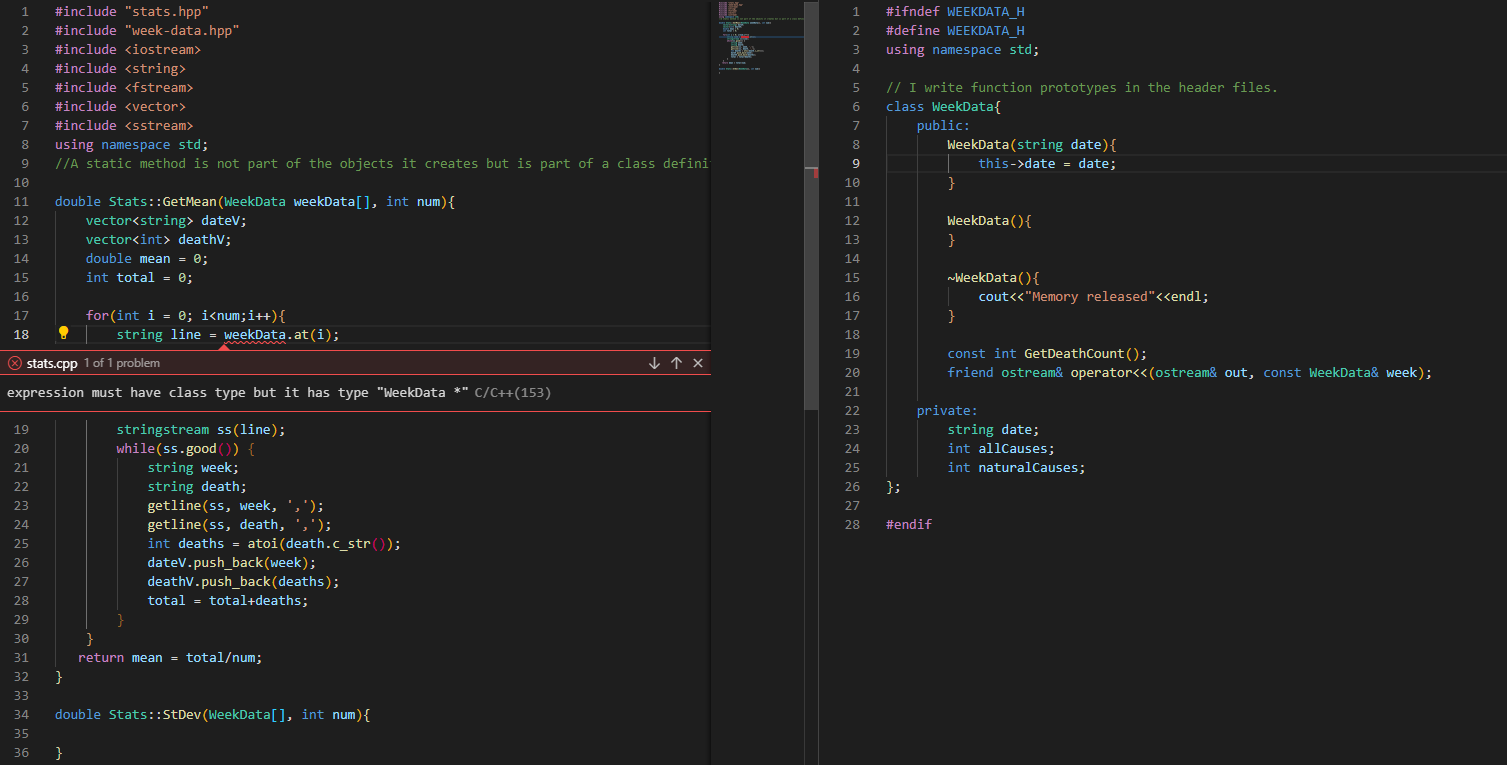This screenshot has width=1507, height=765.
Task: Click the "vector<int> deathV;" declaration
Action: point(158,240)
